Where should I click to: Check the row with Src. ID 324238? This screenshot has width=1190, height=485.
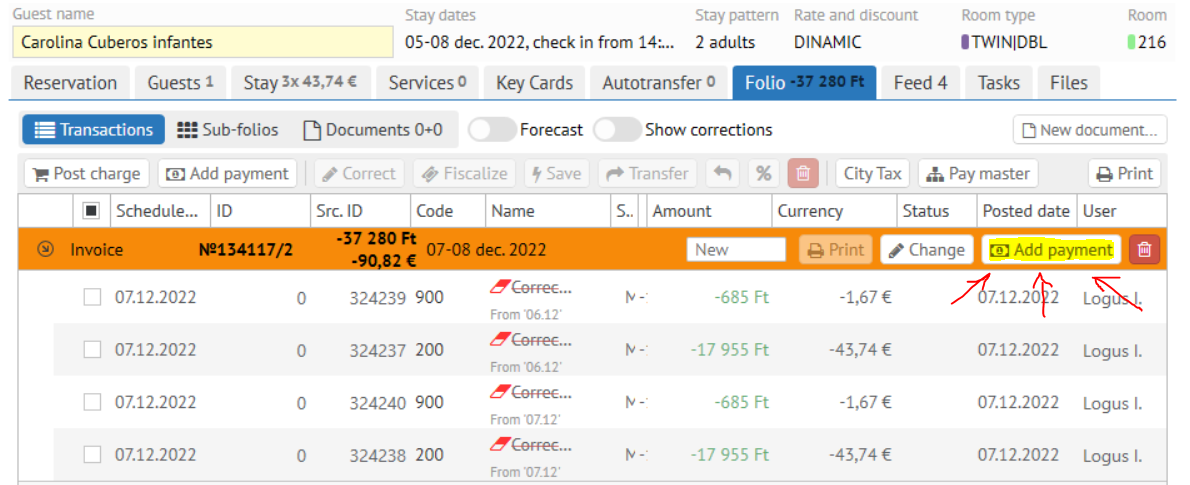click(92, 454)
